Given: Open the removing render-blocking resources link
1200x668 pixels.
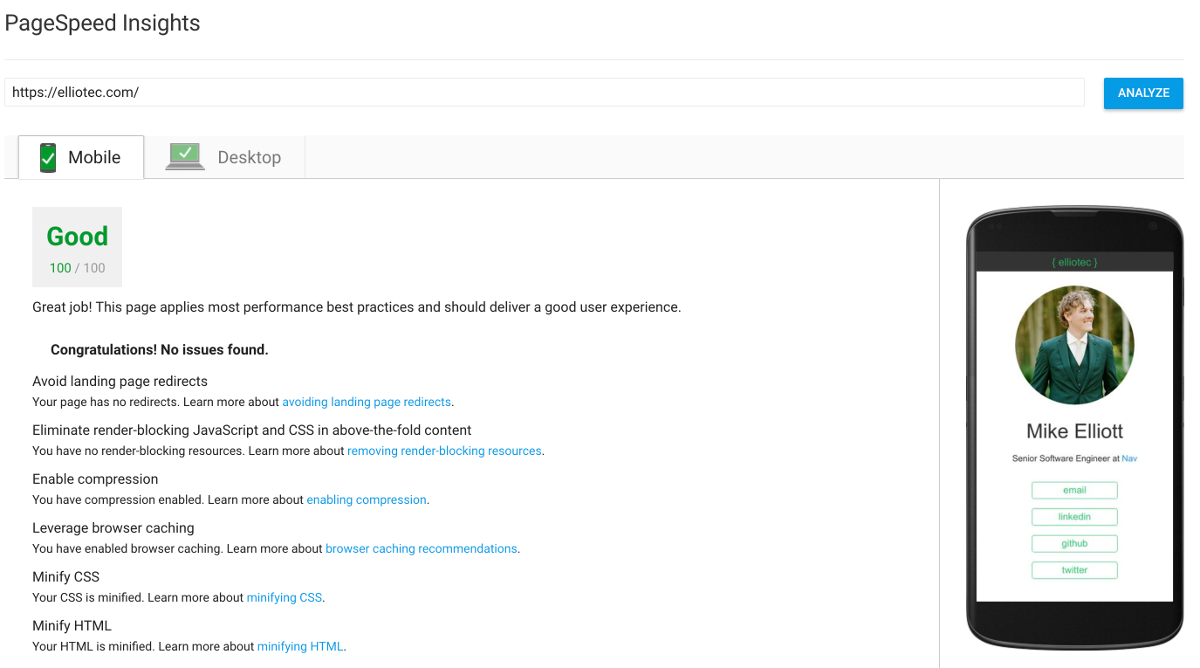Looking at the screenshot, I should [x=444, y=451].
